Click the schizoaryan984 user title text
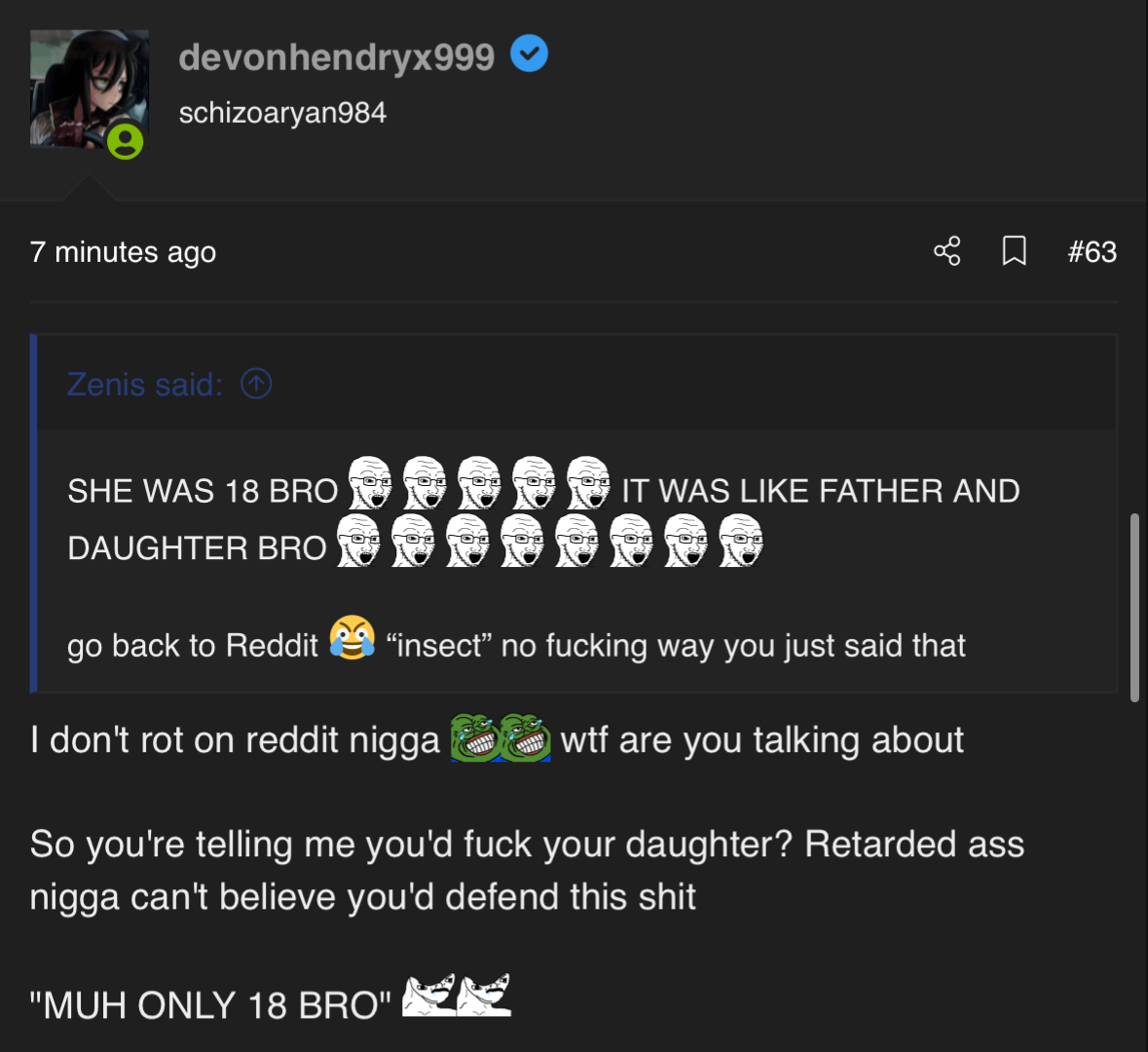Viewport: 1148px width, 1052px height. [x=282, y=113]
